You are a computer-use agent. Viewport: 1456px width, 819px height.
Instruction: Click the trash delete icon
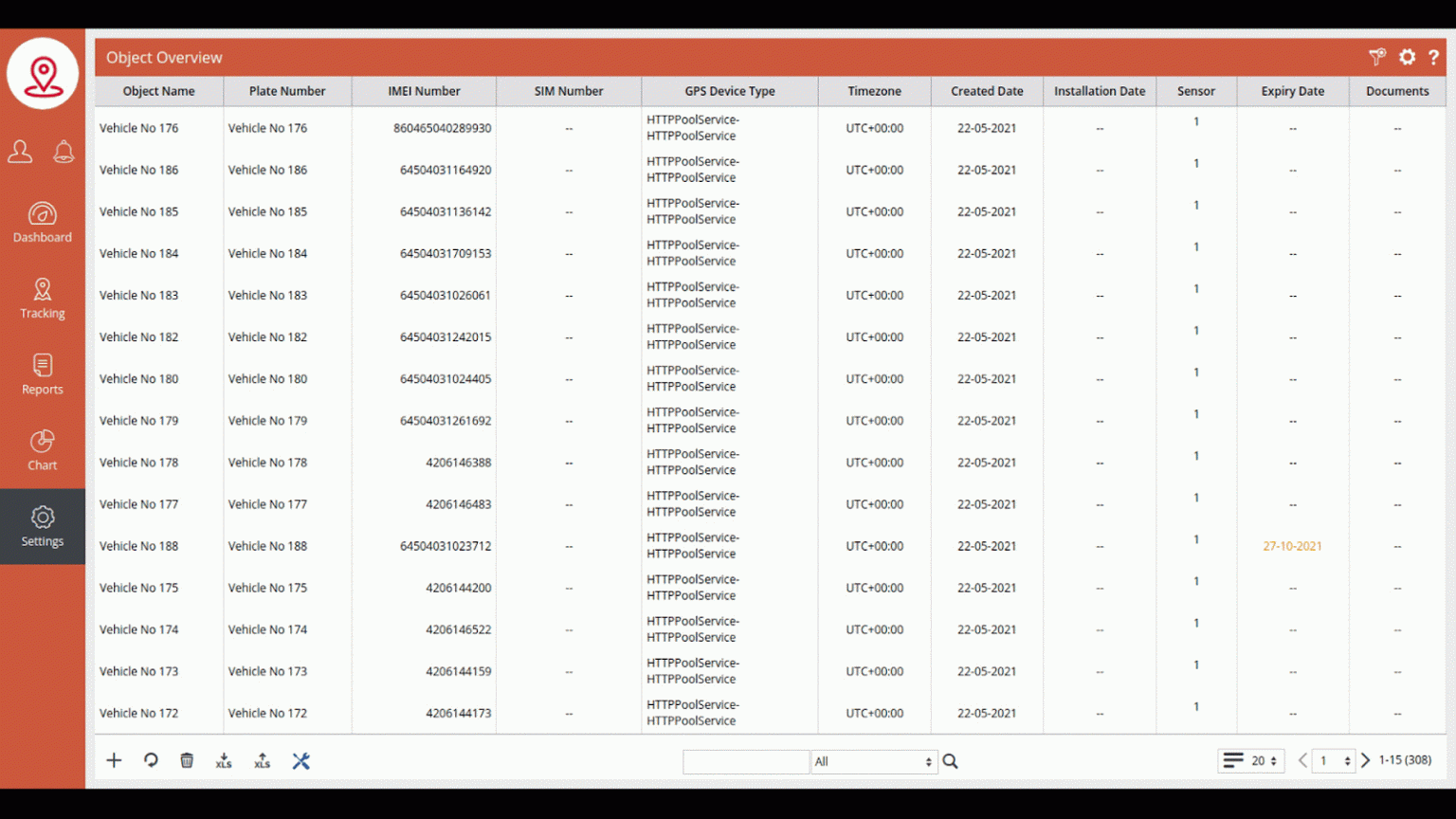click(x=187, y=760)
